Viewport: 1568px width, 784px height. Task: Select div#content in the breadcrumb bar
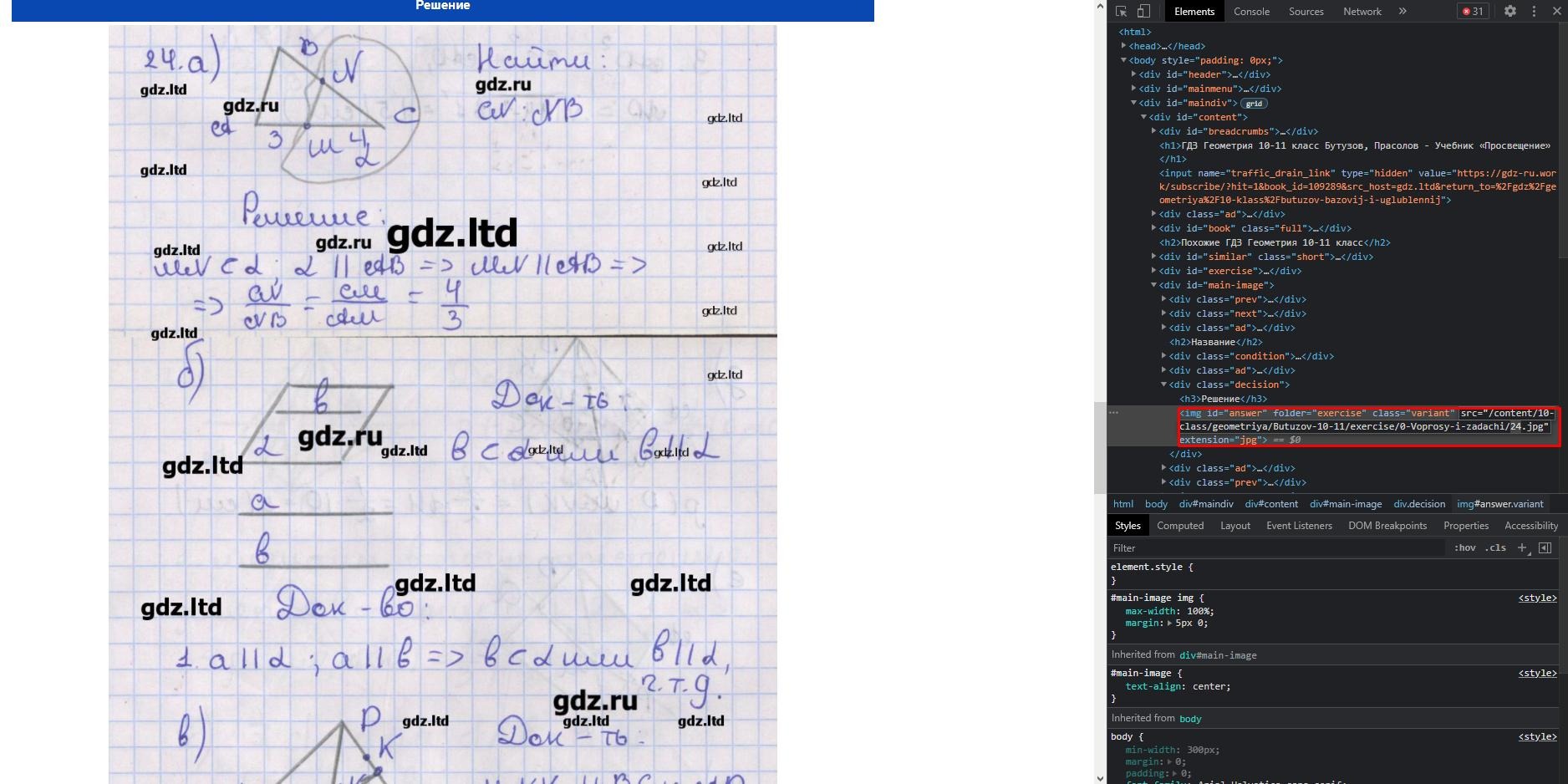point(1271,504)
